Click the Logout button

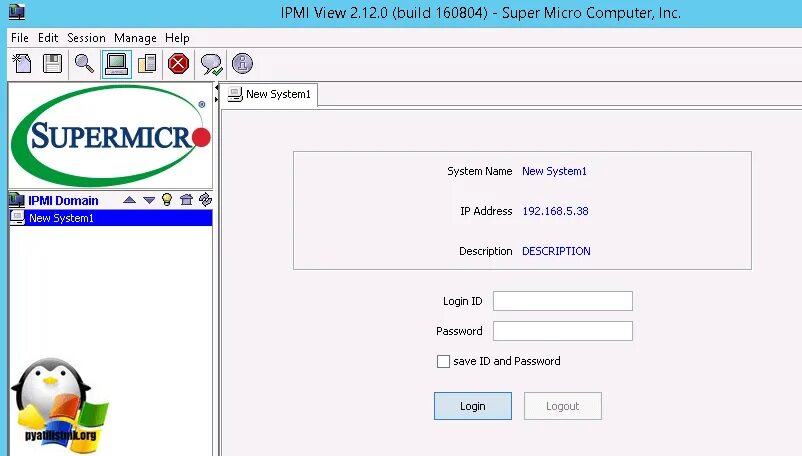[563, 406]
